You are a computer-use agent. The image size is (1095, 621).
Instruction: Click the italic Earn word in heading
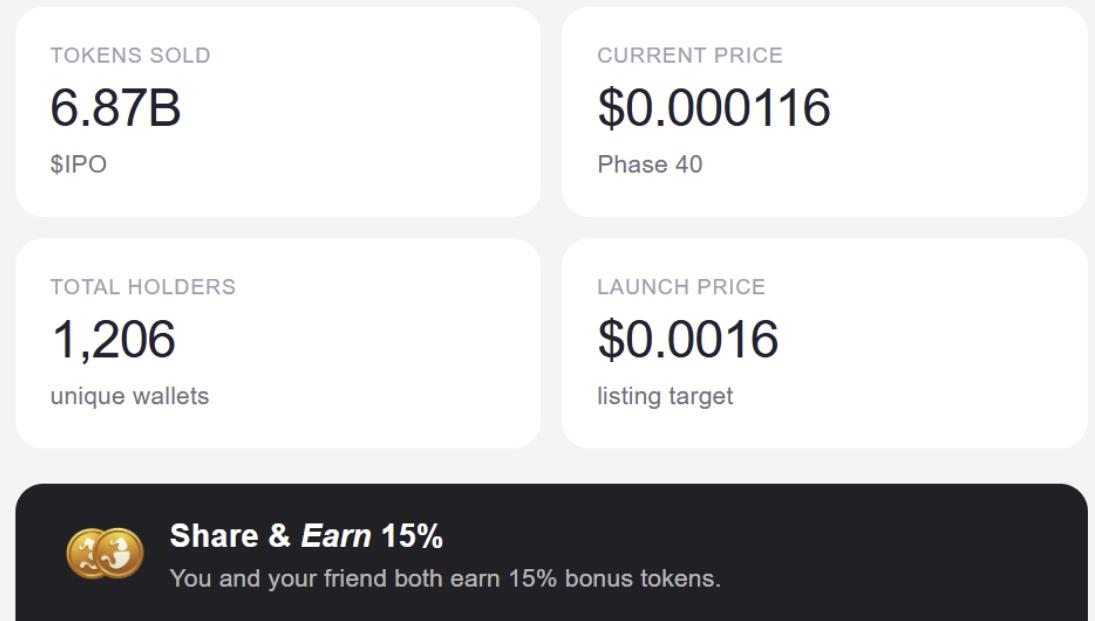point(336,536)
